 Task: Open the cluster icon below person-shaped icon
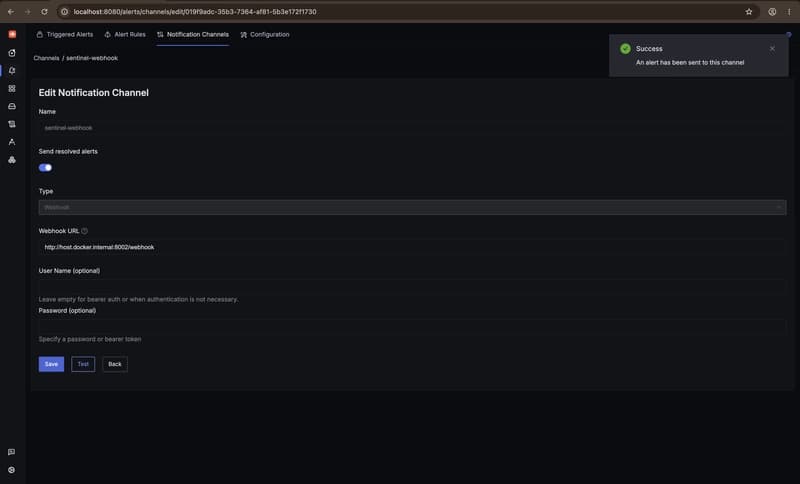click(x=12, y=160)
